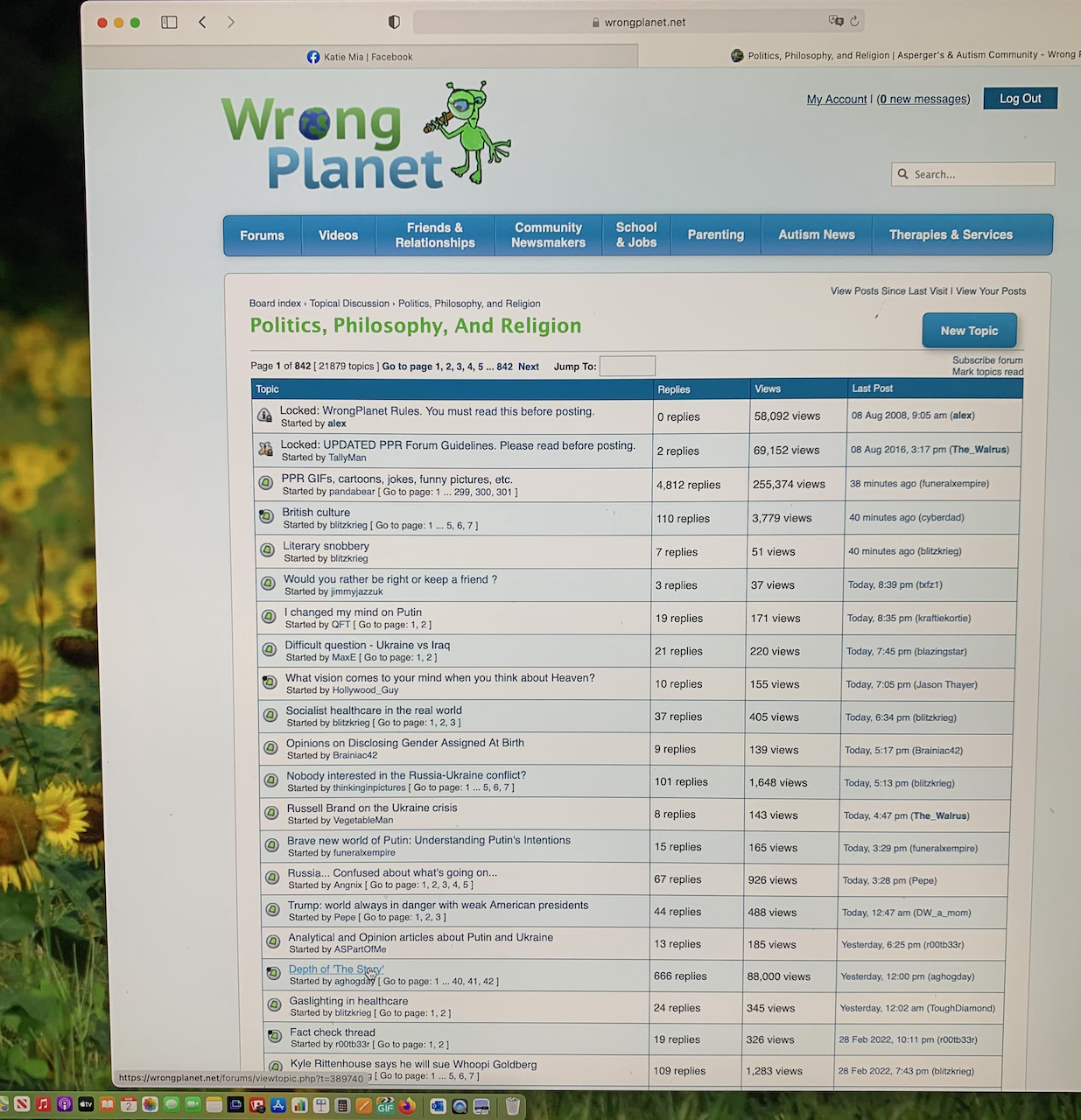This screenshot has height=1120, width=1081.
Task: Click the Jump To page input box
Action: click(627, 366)
